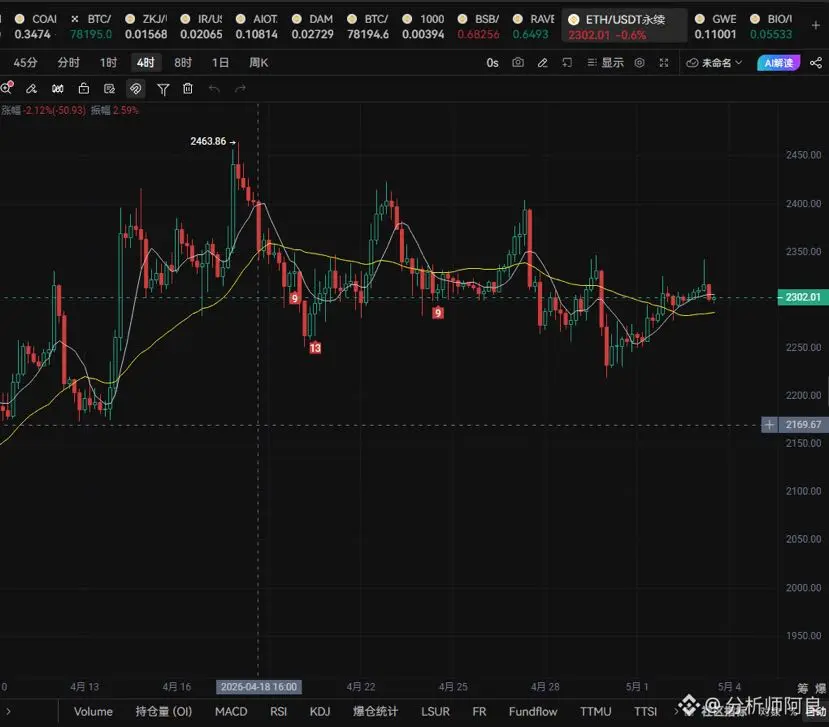Screen dimensions: 829x727
Task: Click the AI解读 button
Action: 779,63
